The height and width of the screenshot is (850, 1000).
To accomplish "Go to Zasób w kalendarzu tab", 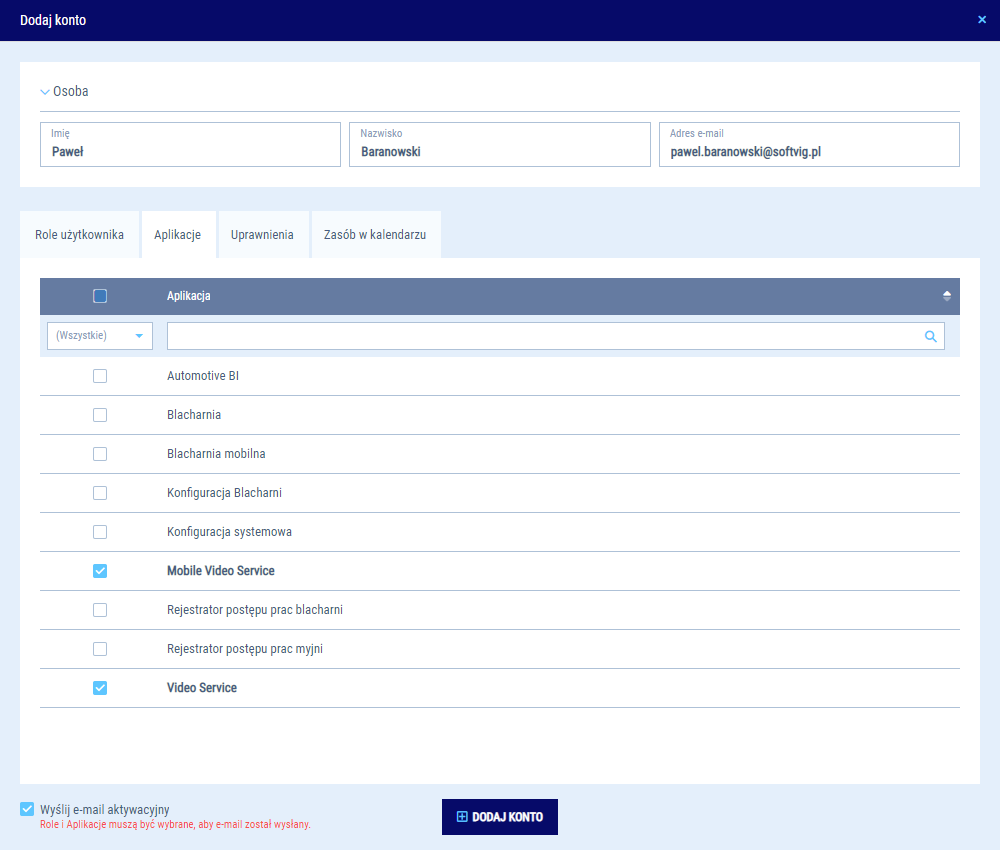I will click(x=375, y=235).
